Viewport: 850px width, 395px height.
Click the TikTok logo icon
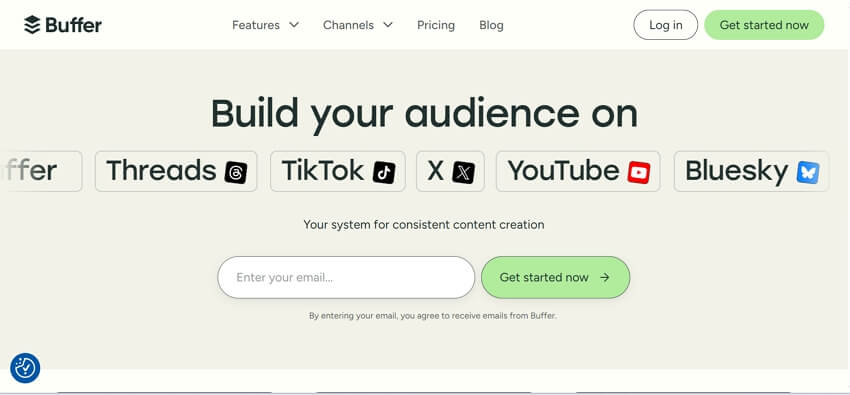[x=384, y=172]
